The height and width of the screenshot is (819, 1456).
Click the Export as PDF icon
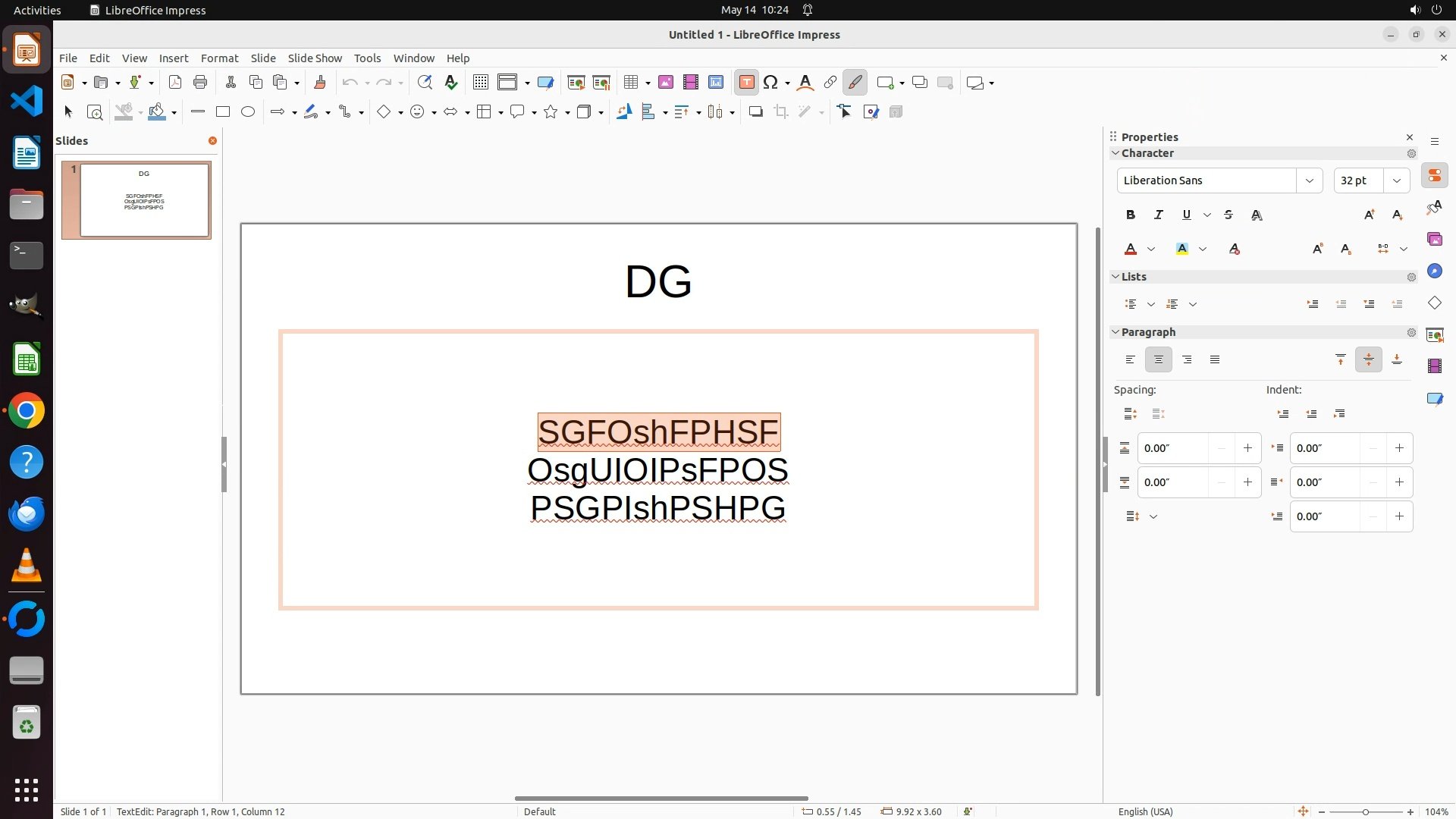(x=175, y=83)
